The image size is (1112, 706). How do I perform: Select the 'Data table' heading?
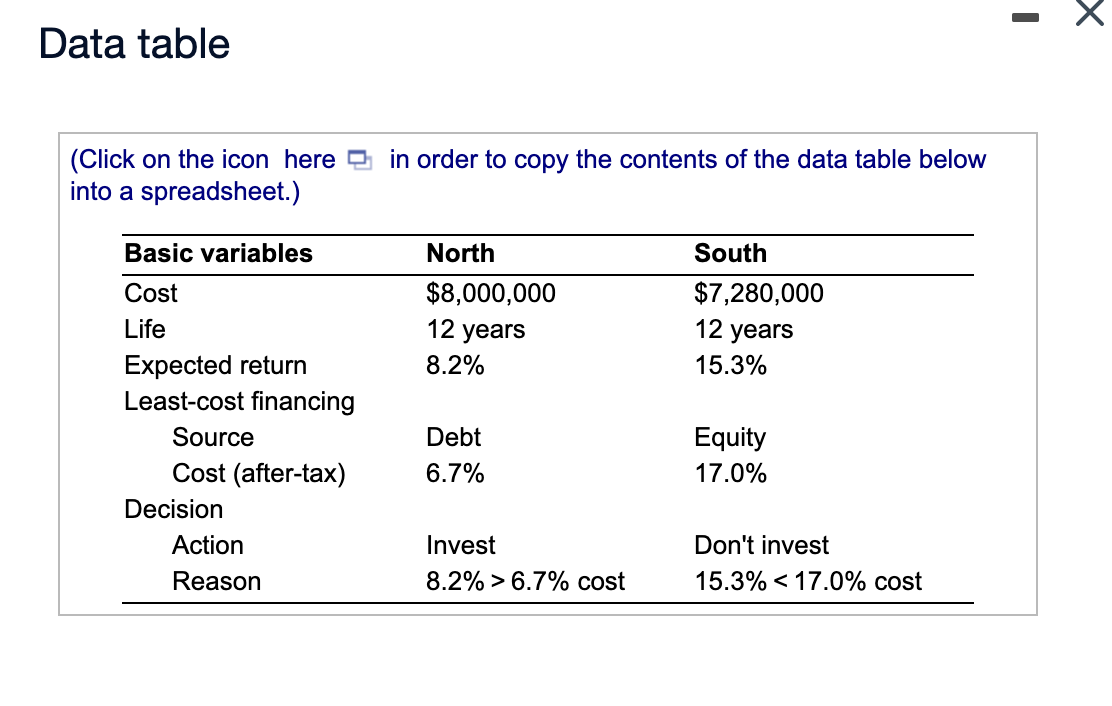133,43
